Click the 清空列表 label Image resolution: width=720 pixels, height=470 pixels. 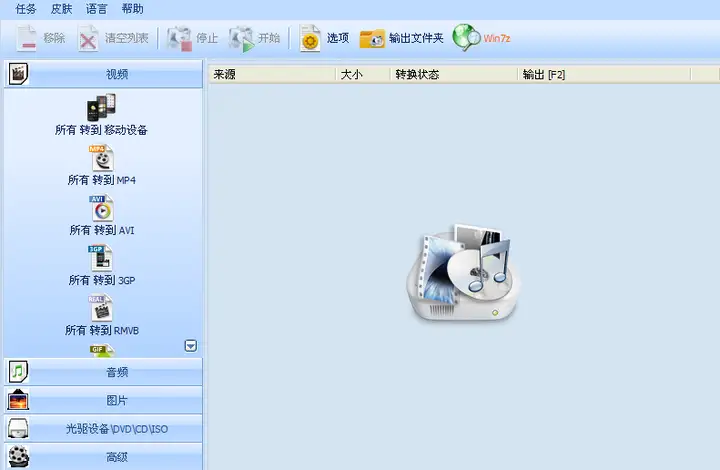coord(127,38)
